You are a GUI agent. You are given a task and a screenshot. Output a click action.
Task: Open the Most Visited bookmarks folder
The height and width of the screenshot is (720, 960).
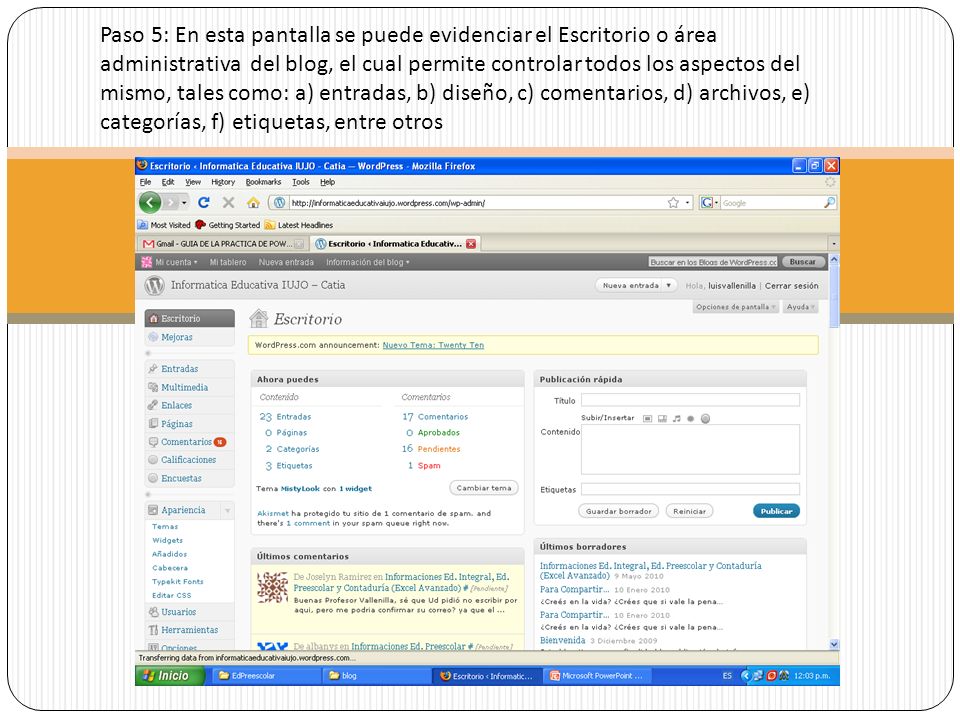164,225
